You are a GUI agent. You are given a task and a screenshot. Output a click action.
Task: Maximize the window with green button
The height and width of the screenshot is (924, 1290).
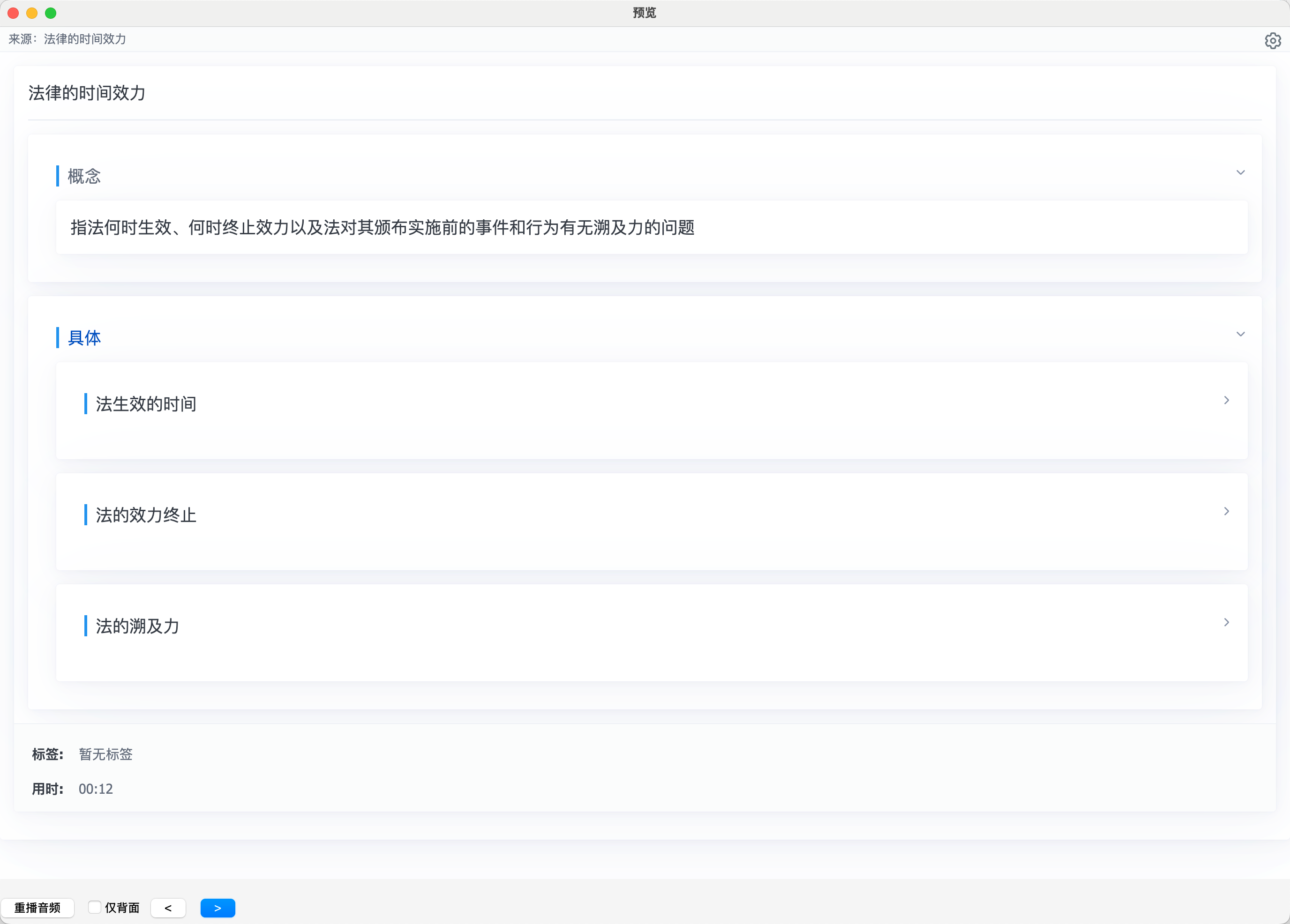(51, 13)
